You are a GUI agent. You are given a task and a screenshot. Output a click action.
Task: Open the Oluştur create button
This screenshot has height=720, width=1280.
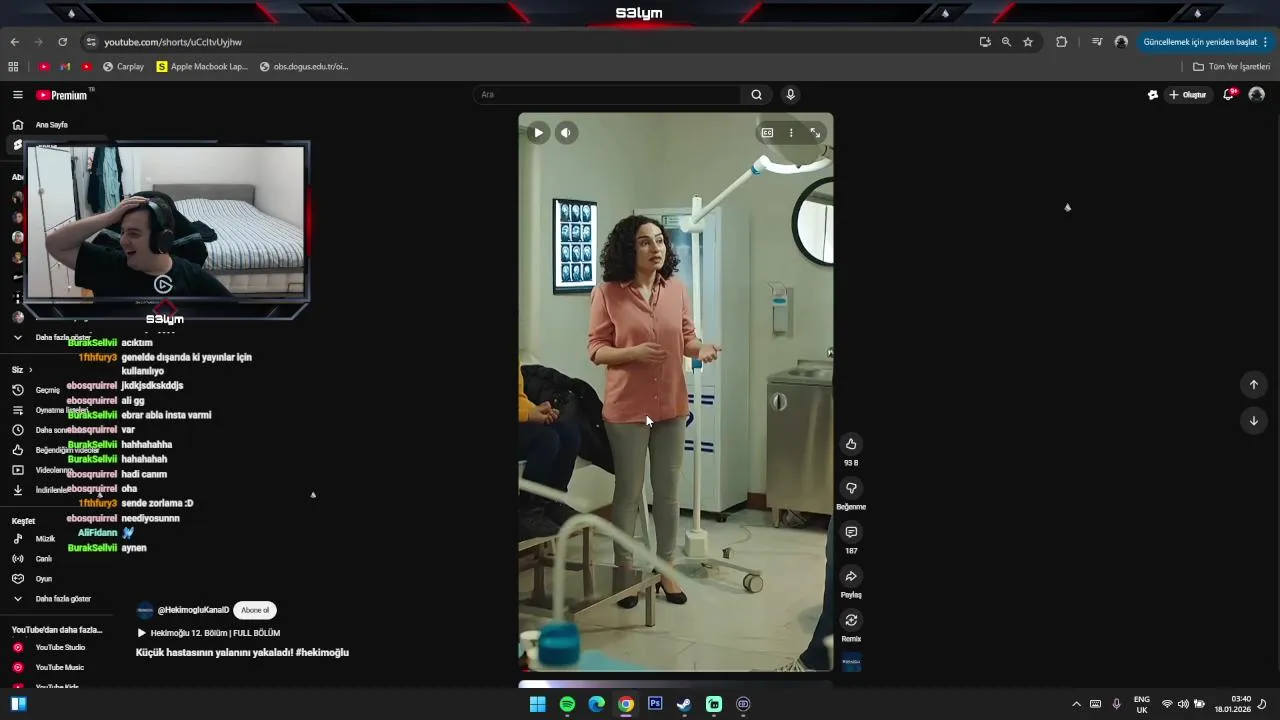pos(1188,95)
